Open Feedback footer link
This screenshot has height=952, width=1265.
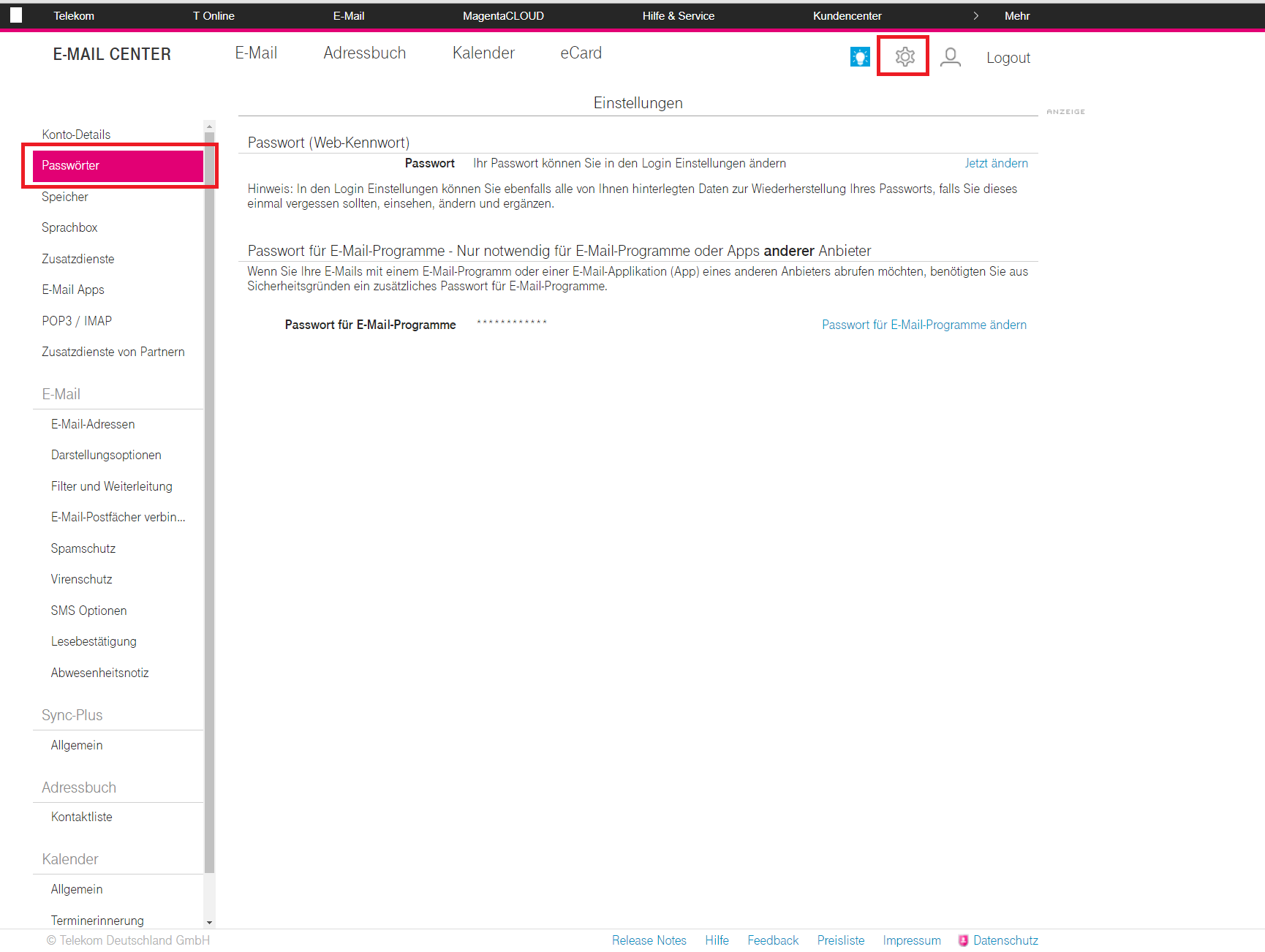[773, 940]
